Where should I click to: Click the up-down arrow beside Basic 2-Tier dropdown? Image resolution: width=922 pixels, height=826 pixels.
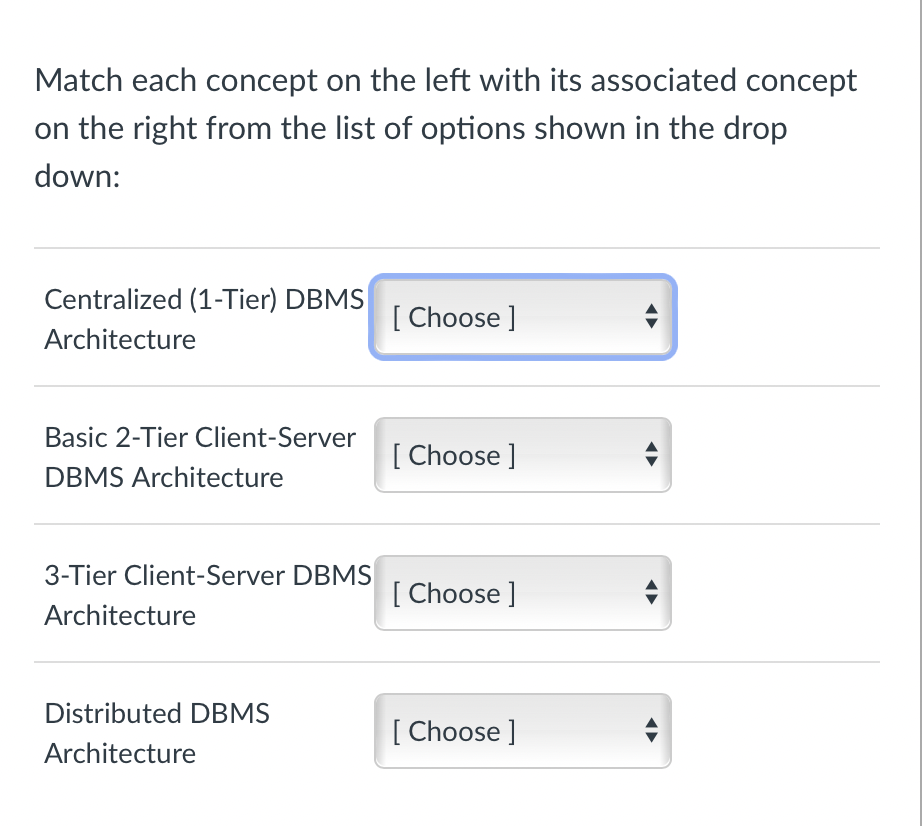(651, 455)
